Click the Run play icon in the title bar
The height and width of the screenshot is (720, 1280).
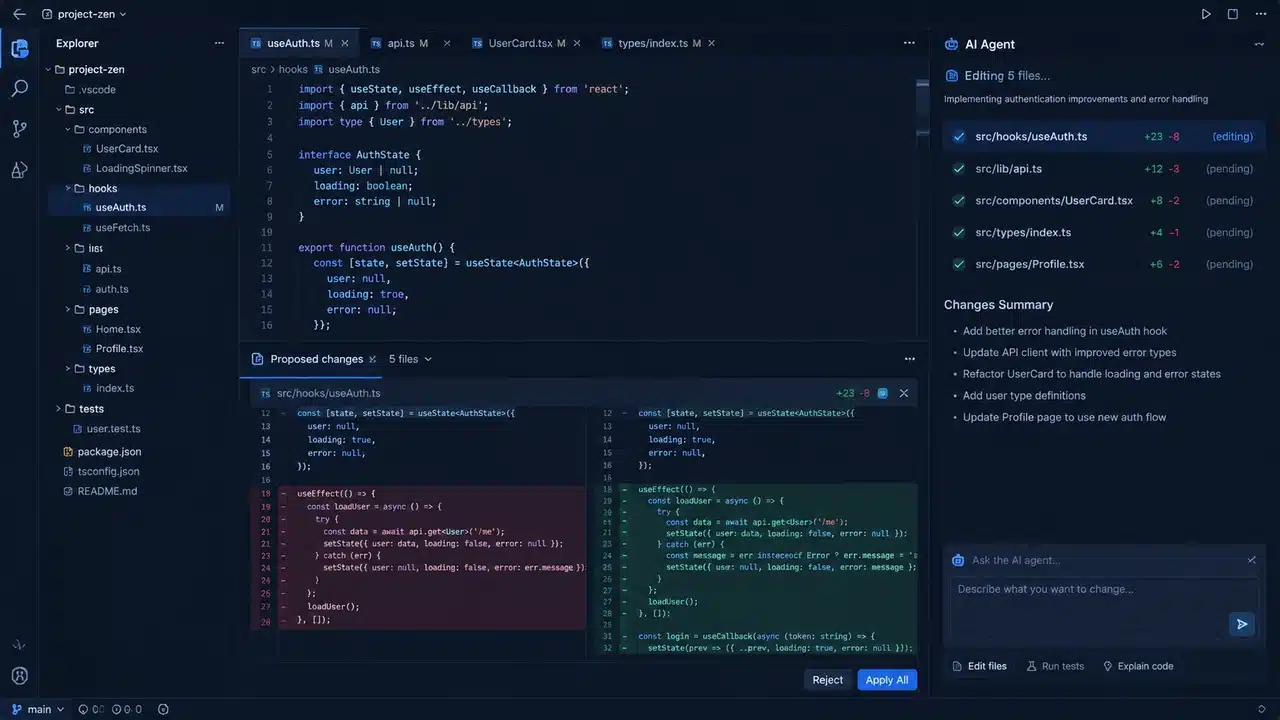point(1206,14)
